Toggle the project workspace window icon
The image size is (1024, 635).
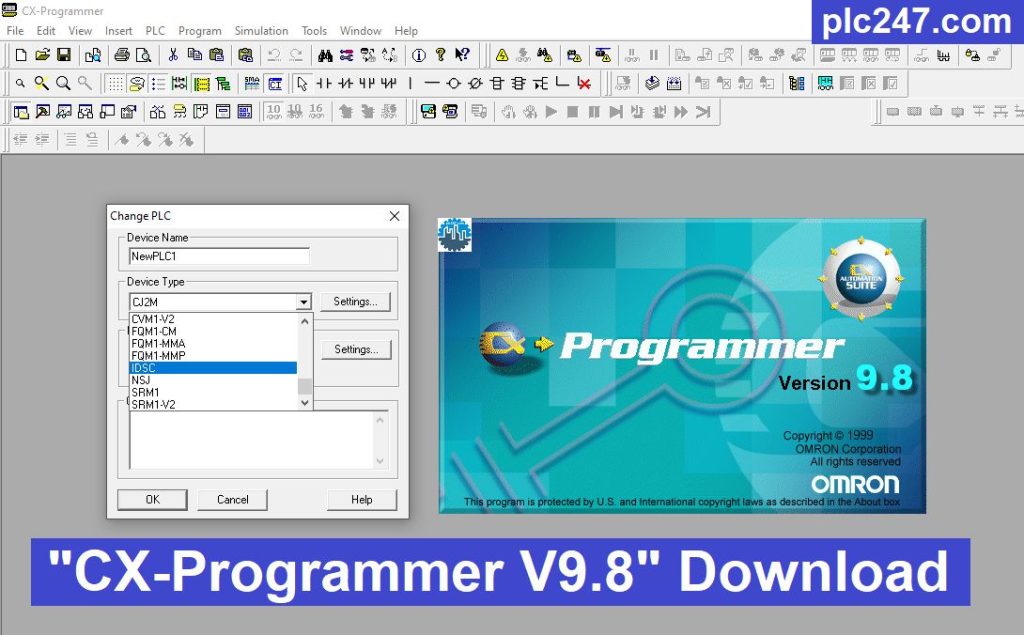21,112
